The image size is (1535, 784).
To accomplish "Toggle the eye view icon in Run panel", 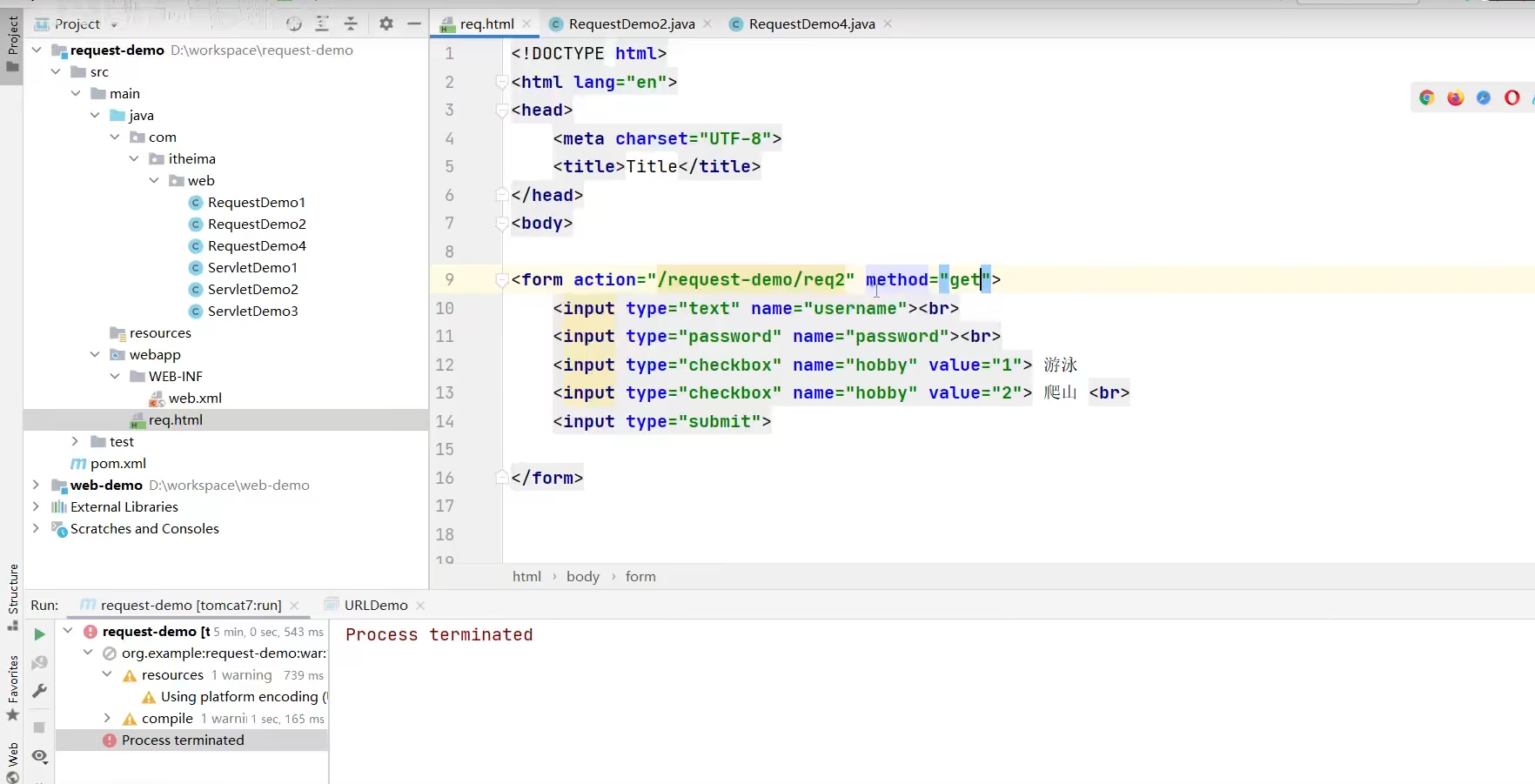I will pos(39,756).
